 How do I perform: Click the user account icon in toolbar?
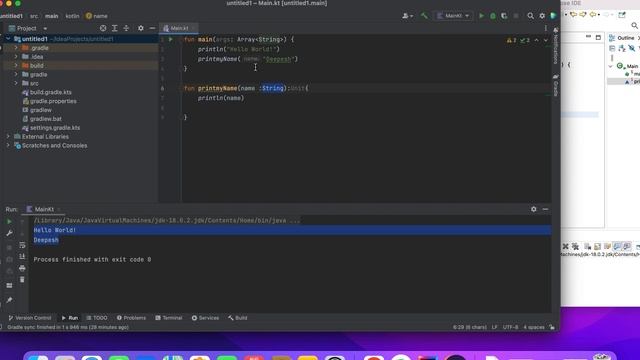tap(407, 16)
